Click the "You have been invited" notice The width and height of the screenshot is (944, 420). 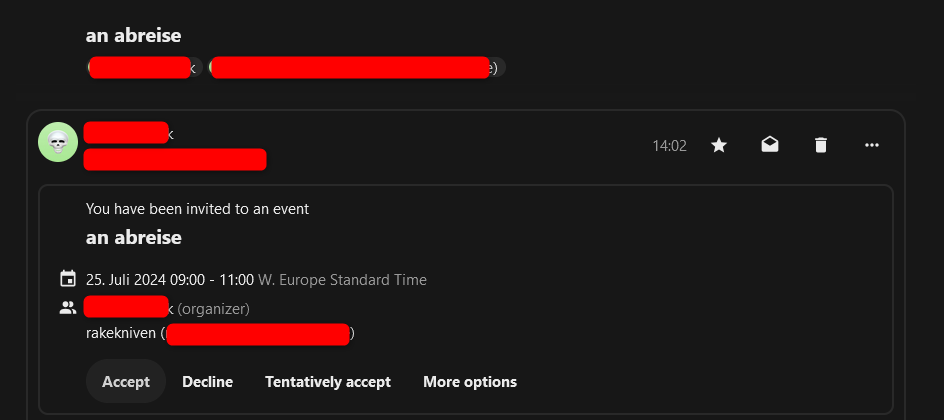coord(197,209)
